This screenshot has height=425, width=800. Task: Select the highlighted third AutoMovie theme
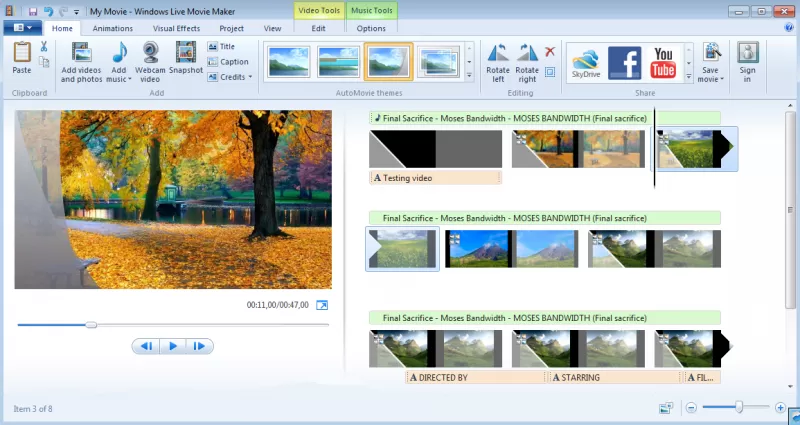[x=388, y=62]
